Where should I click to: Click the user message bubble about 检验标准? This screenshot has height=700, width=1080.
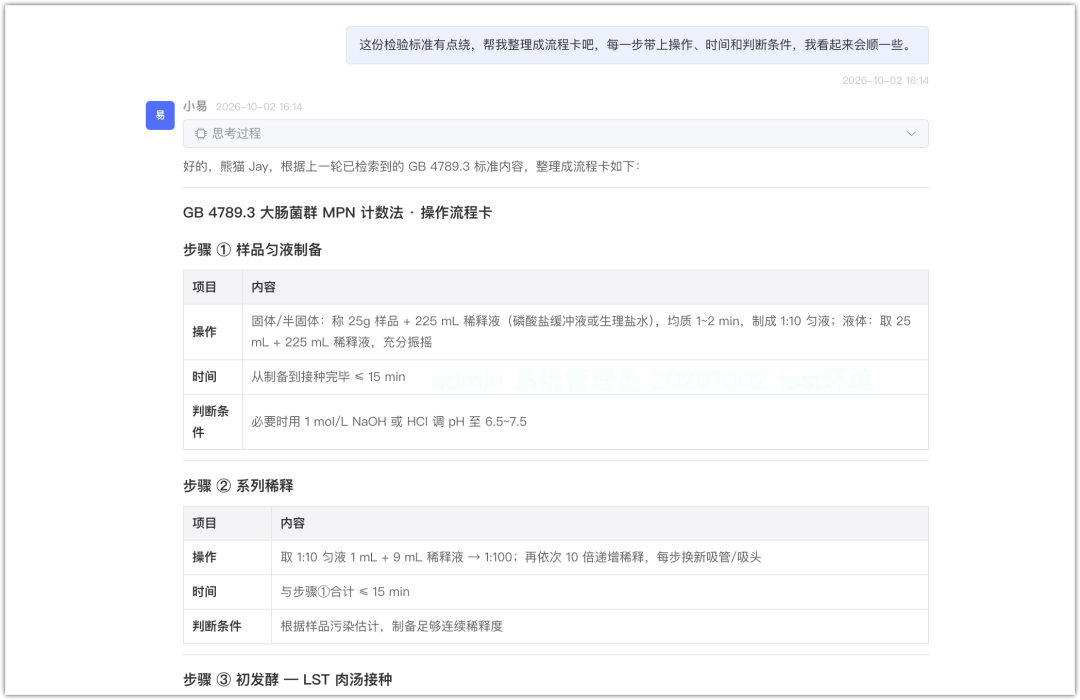coord(637,45)
